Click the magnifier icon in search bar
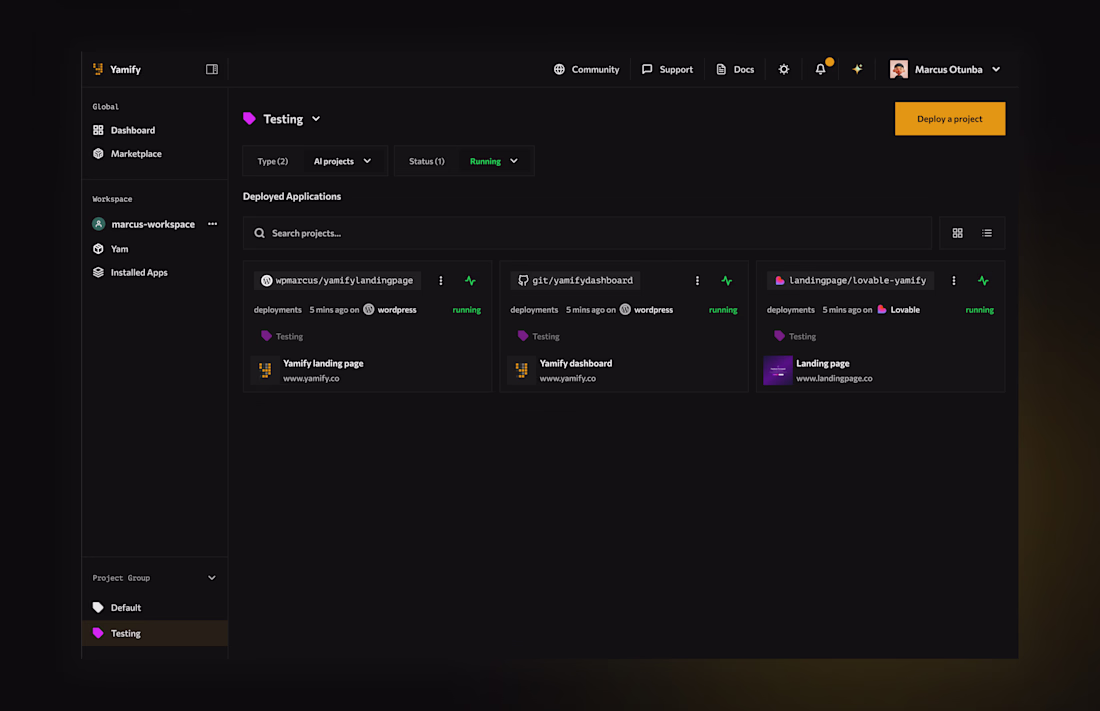Screen dimensions: 1100x711 [x=260, y=233]
